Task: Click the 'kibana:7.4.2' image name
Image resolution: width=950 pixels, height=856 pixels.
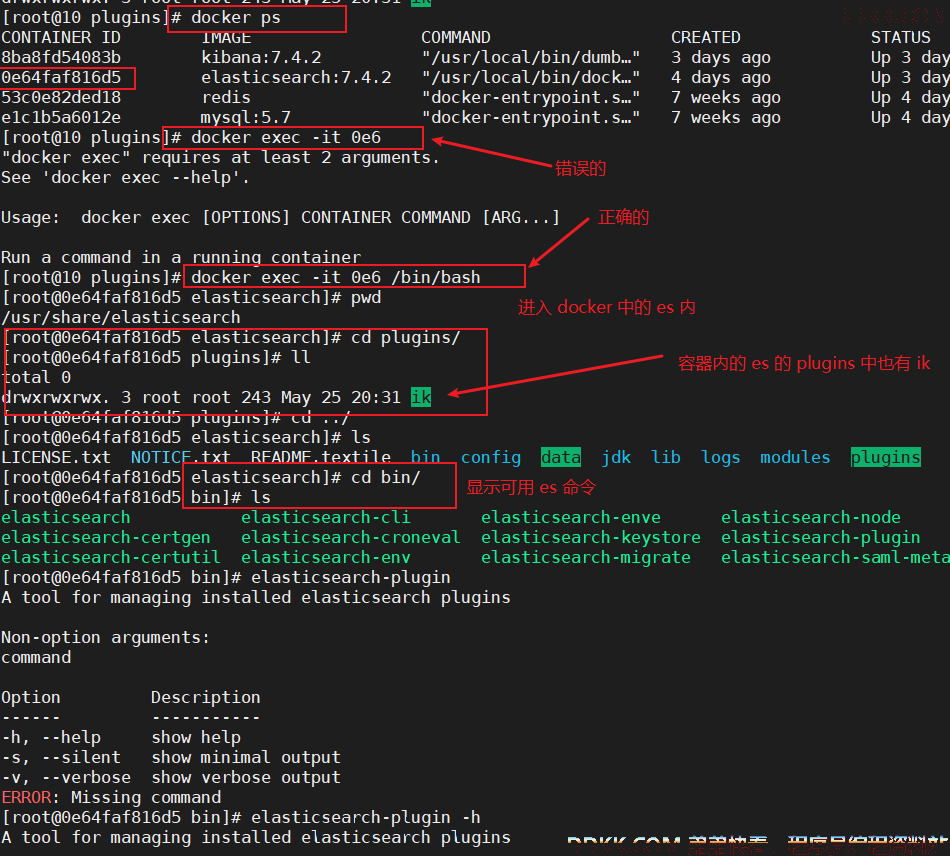Action: point(261,58)
